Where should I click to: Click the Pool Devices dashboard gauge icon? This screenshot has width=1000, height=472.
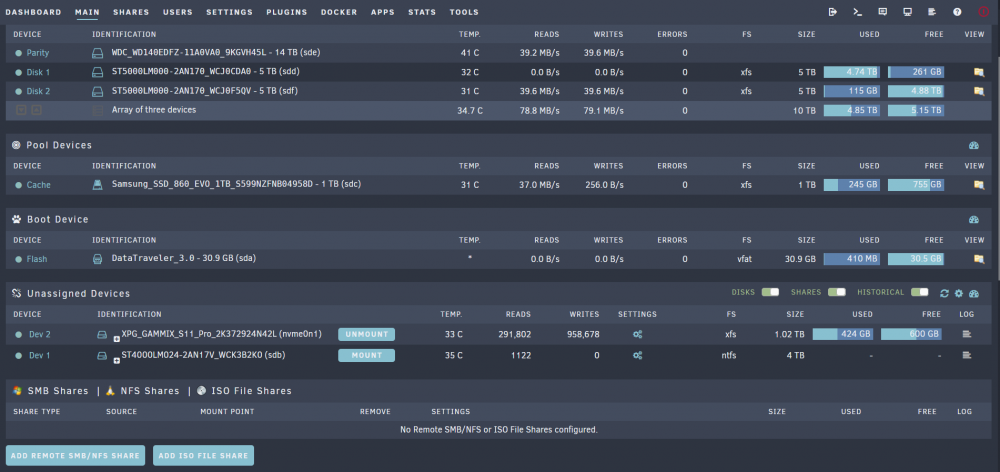click(x=973, y=145)
